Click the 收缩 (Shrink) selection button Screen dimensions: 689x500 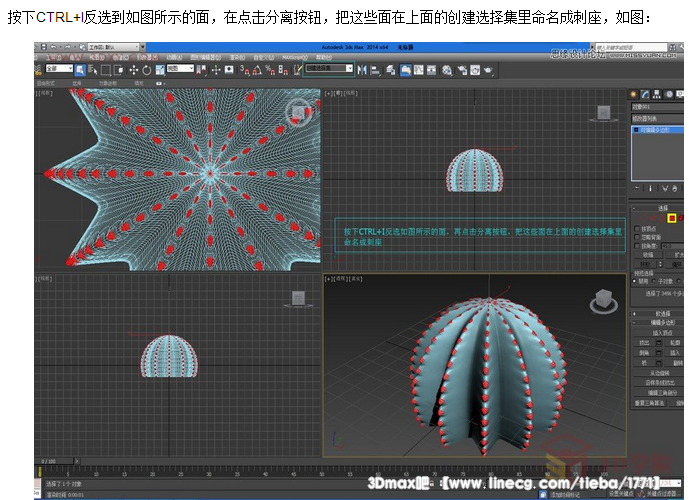click(647, 255)
